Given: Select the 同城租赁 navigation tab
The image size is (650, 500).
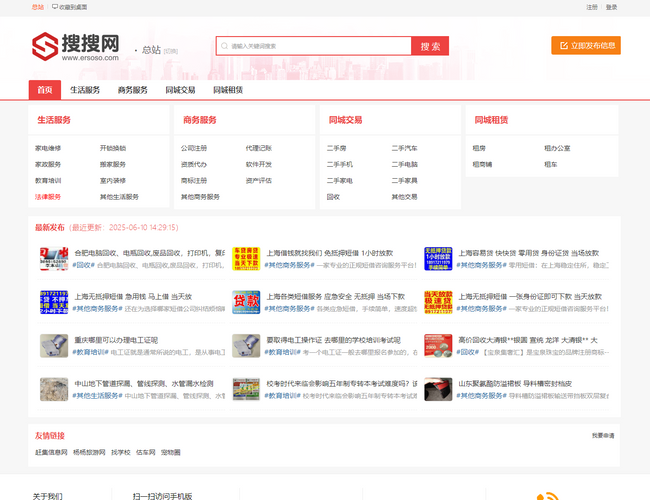Looking at the screenshot, I should (228, 90).
